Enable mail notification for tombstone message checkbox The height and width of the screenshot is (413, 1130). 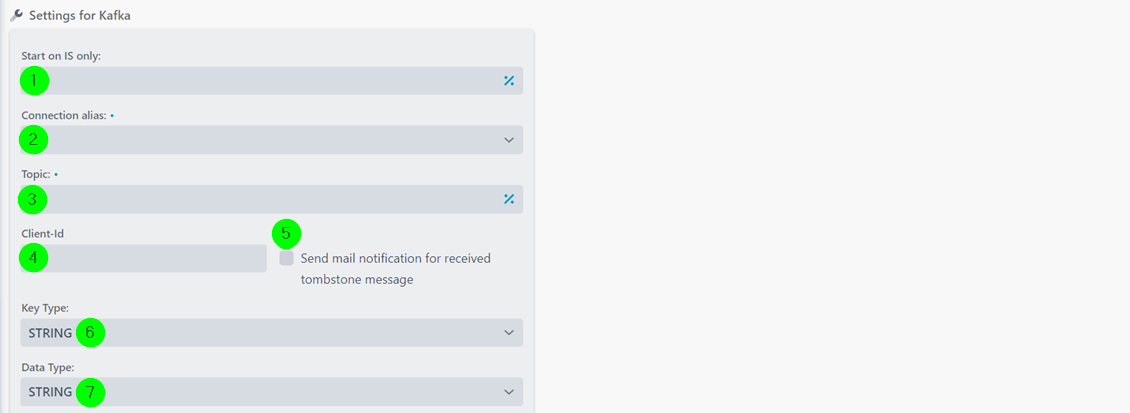pos(287,258)
